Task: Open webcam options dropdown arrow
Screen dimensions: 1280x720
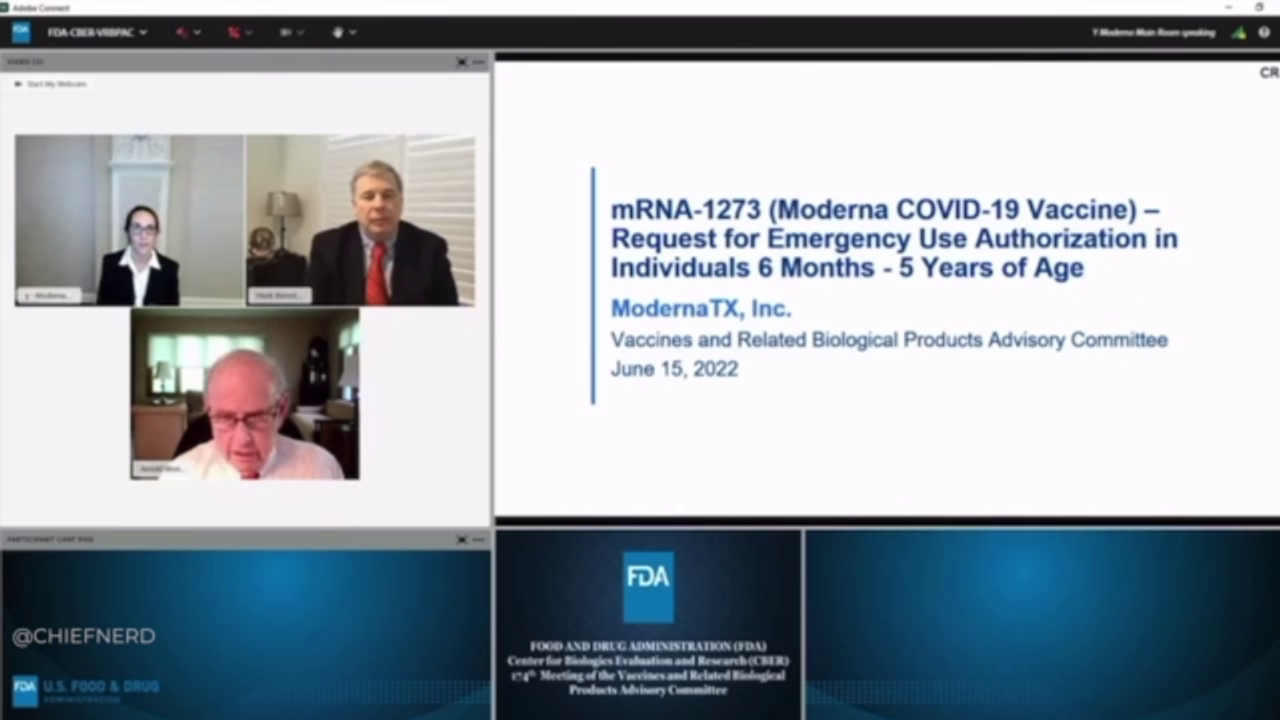Action: (x=300, y=32)
